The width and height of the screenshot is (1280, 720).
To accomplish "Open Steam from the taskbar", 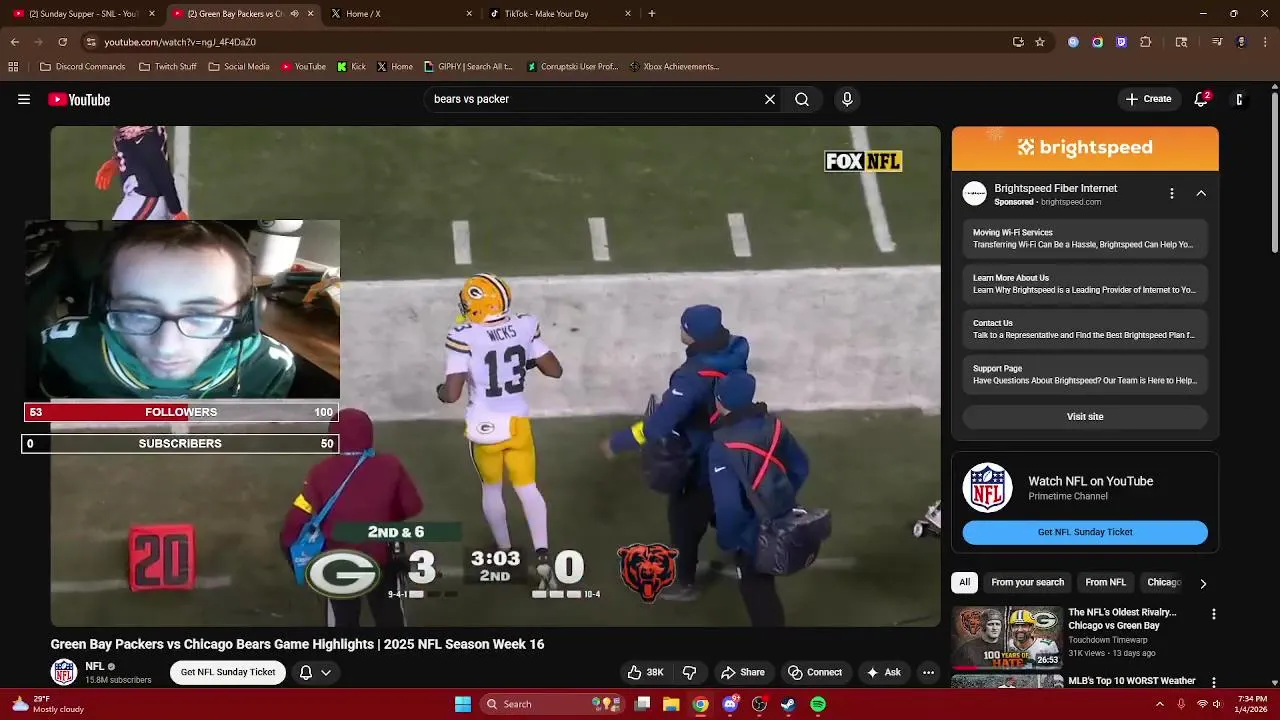I will click(x=789, y=704).
